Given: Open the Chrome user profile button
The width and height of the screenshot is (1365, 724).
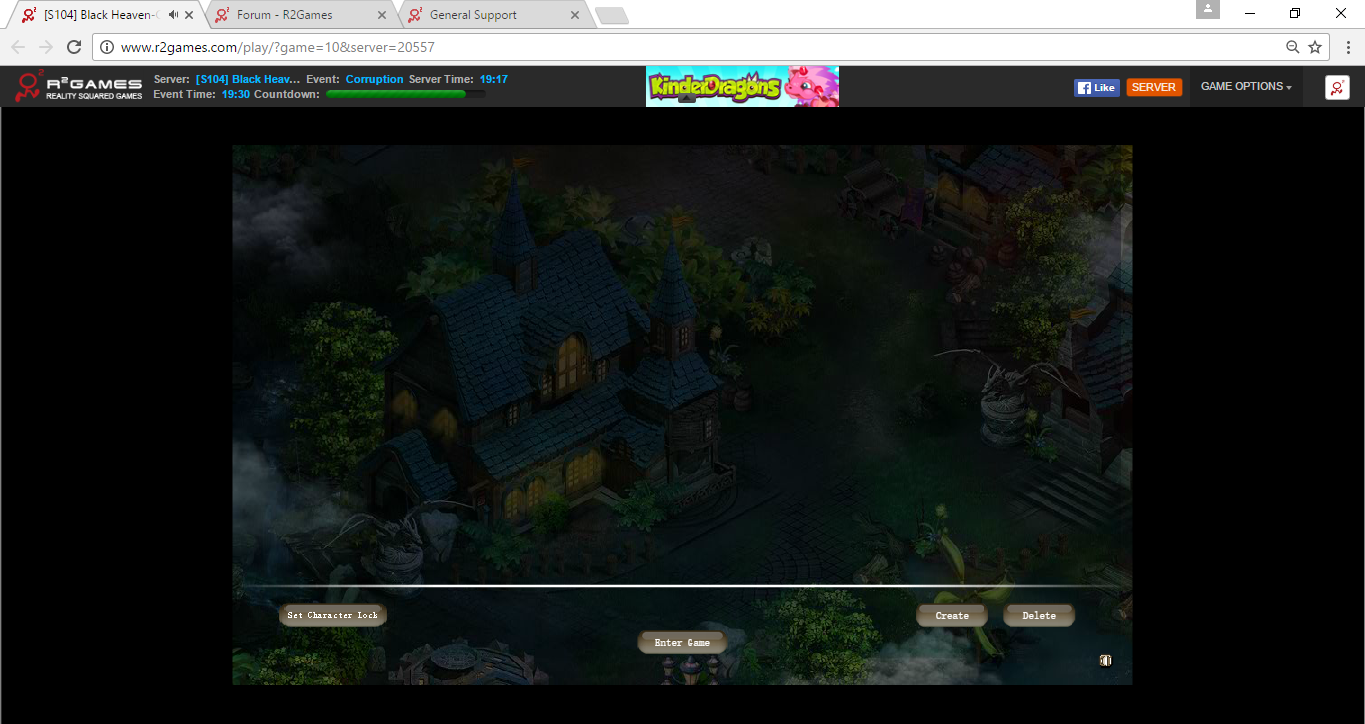Looking at the screenshot, I should tap(1208, 9).
